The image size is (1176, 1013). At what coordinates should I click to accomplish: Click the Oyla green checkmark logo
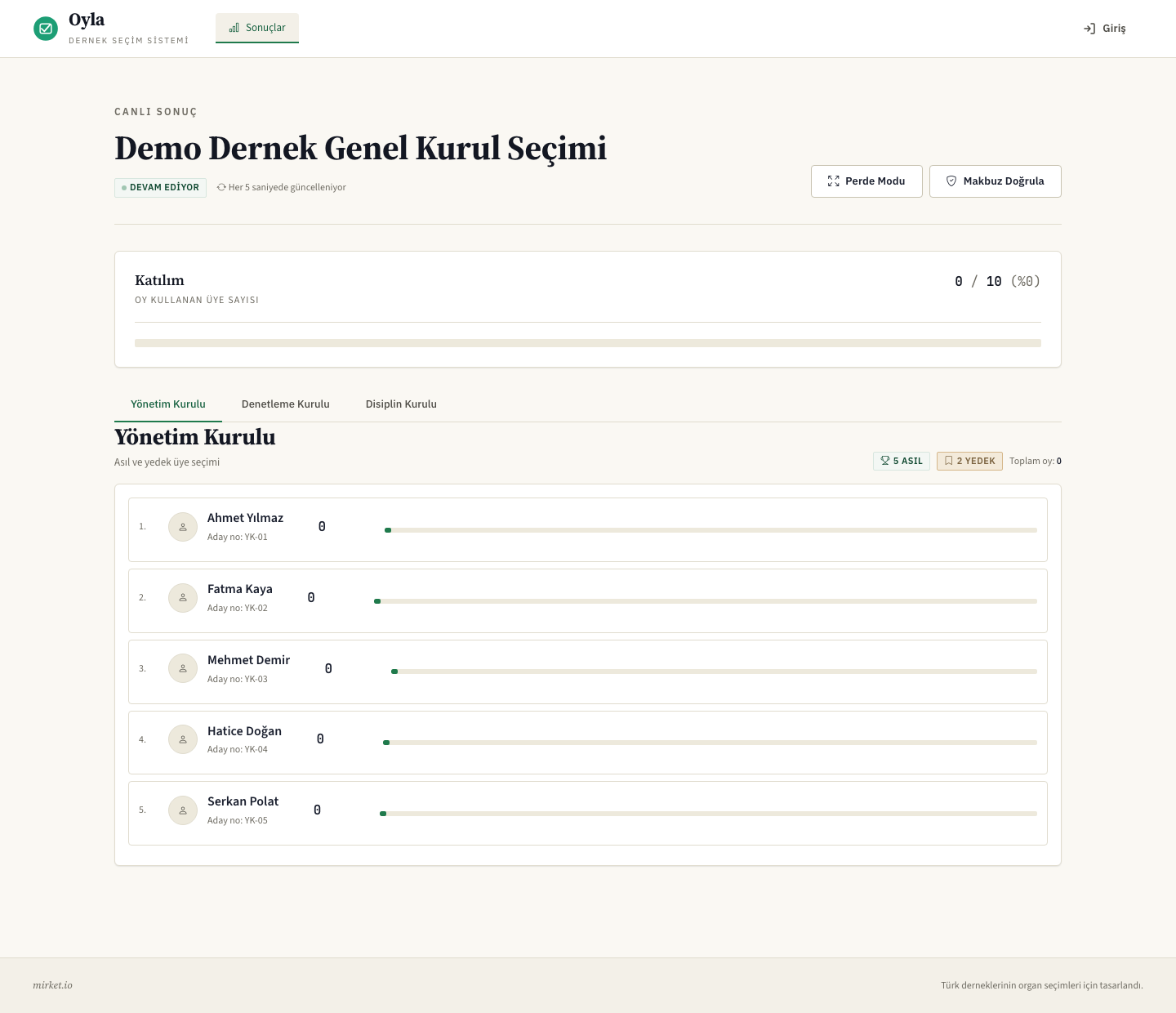tap(46, 29)
